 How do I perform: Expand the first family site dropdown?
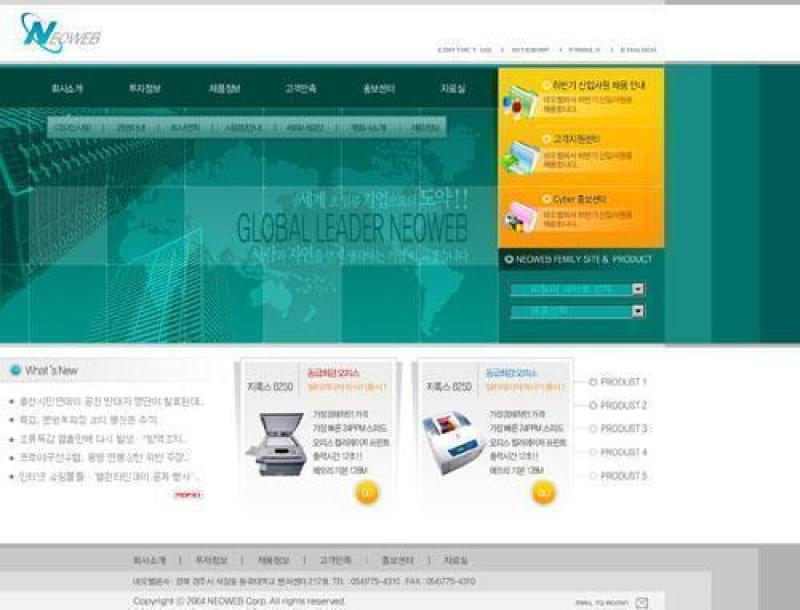pos(637,289)
